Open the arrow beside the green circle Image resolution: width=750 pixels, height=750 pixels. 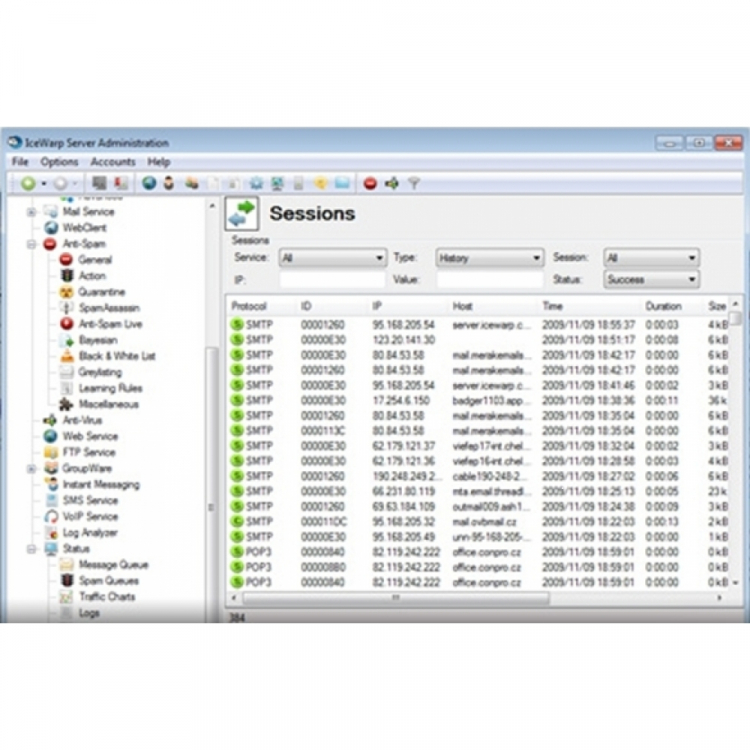(x=44, y=183)
